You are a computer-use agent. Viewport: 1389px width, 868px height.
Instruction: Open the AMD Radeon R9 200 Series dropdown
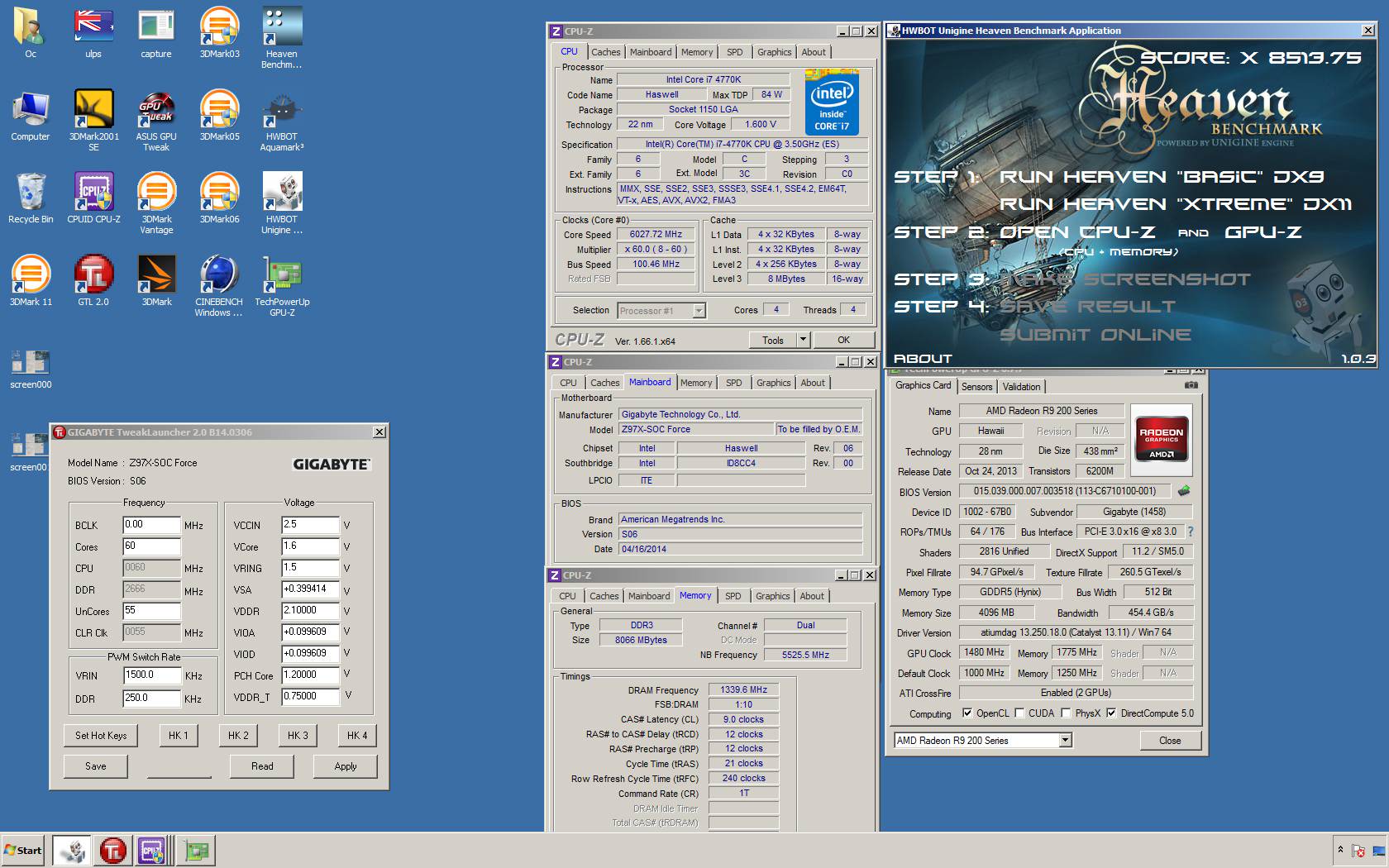click(983, 740)
